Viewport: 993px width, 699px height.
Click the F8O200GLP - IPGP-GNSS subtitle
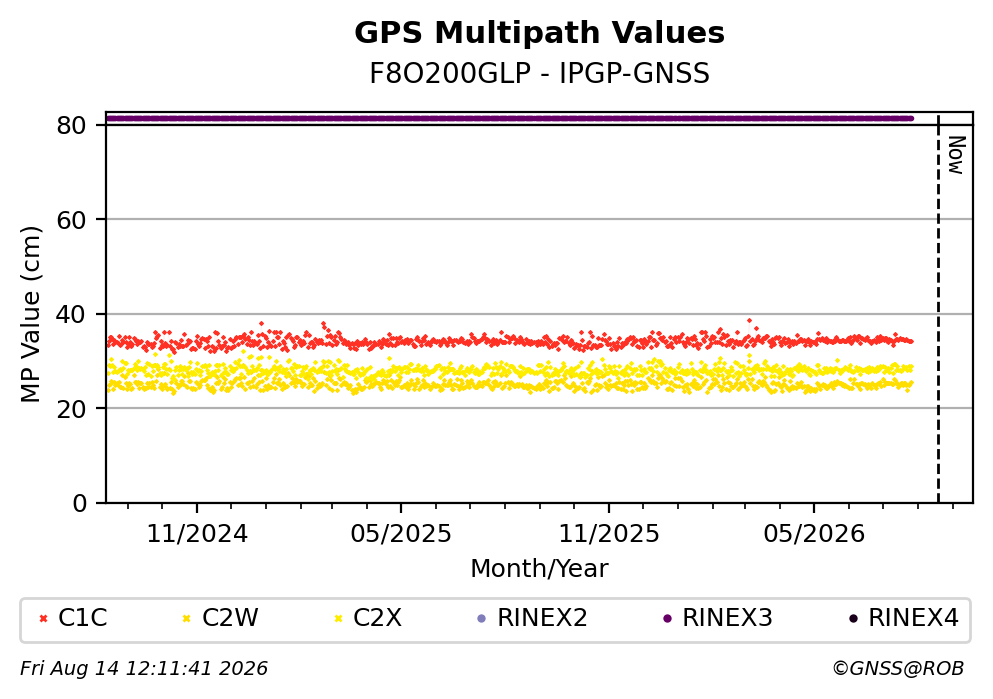point(540,74)
